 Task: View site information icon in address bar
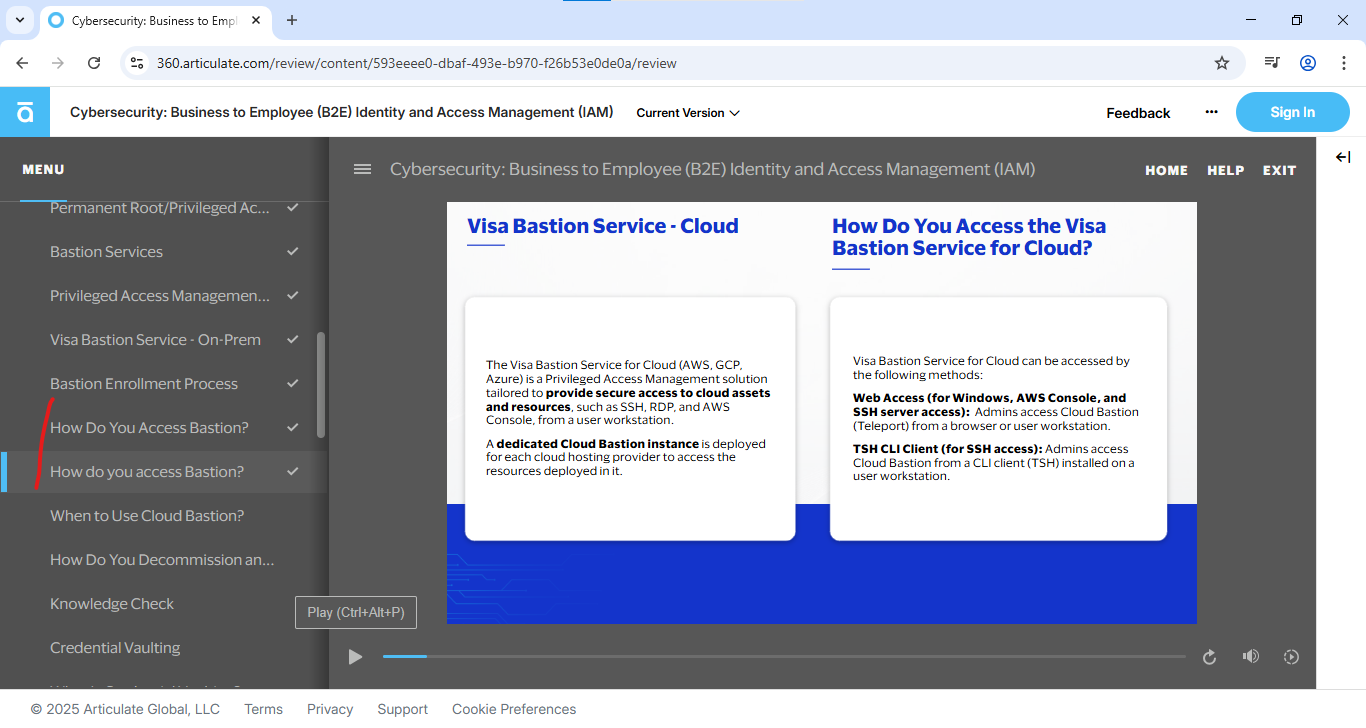coord(137,63)
